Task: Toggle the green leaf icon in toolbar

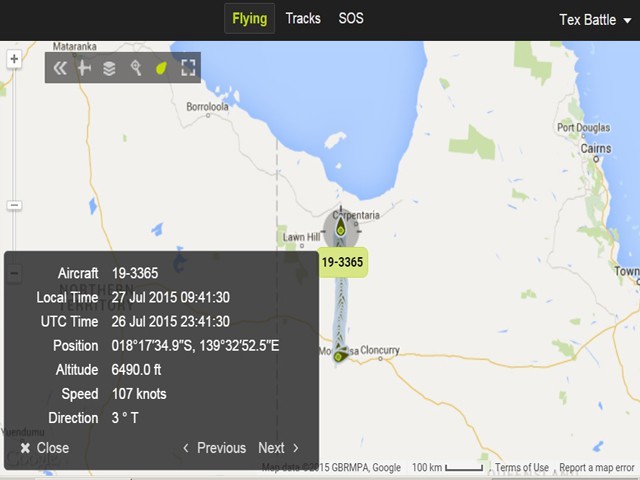Action: pos(160,68)
